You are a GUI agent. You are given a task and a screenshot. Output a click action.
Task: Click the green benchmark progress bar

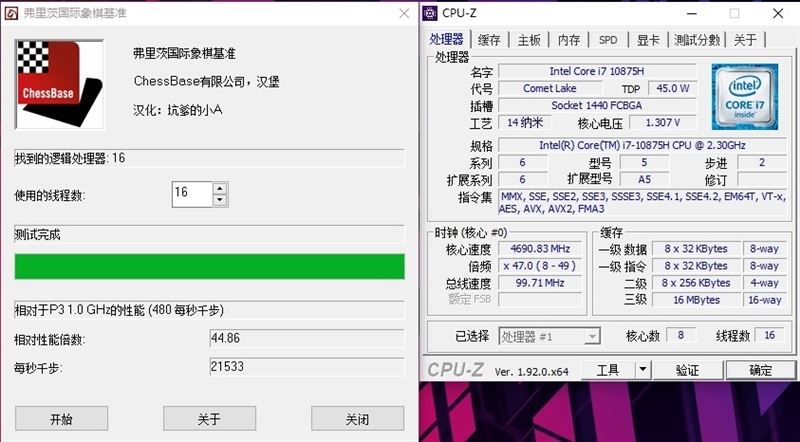click(x=210, y=266)
